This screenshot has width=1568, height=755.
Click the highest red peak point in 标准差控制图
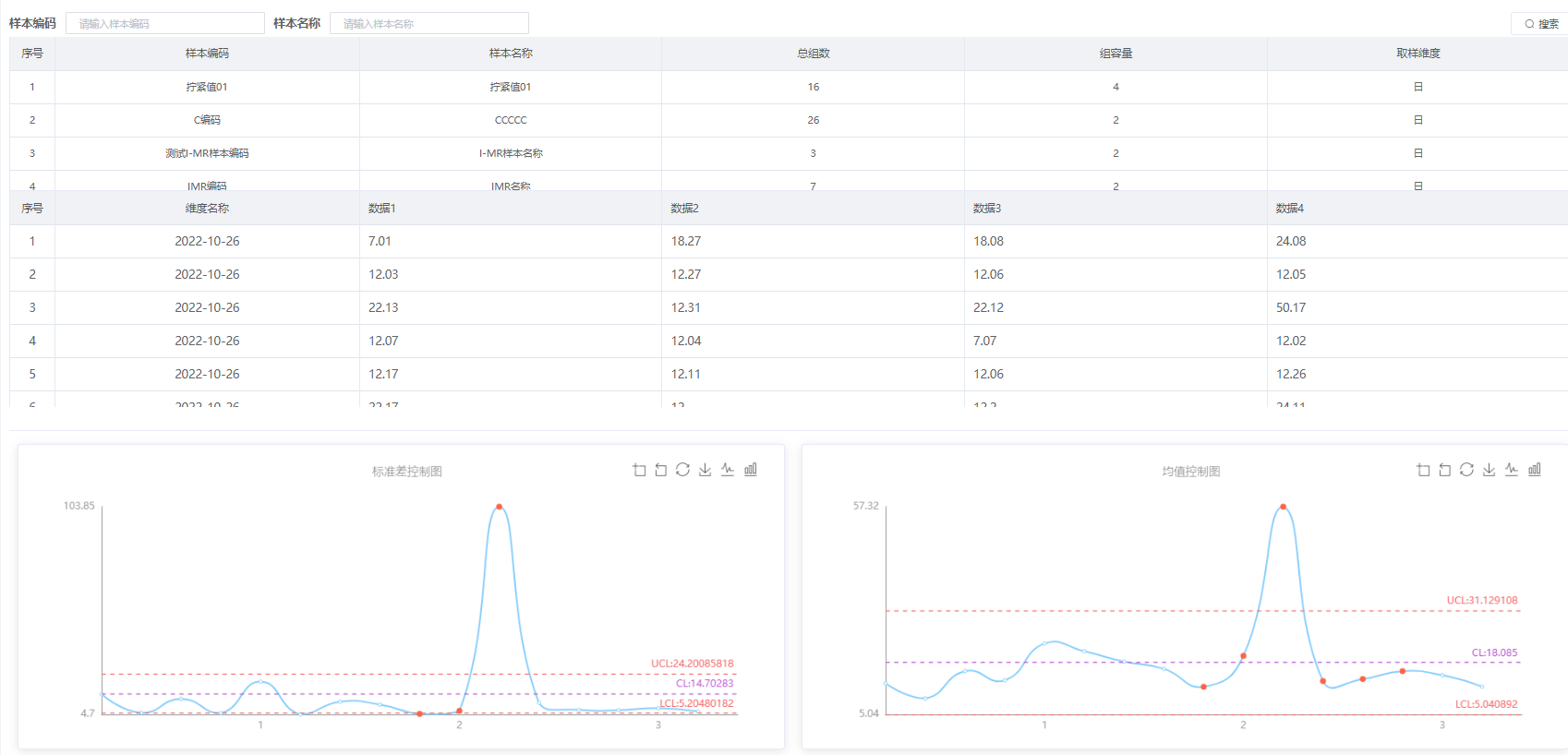click(499, 507)
